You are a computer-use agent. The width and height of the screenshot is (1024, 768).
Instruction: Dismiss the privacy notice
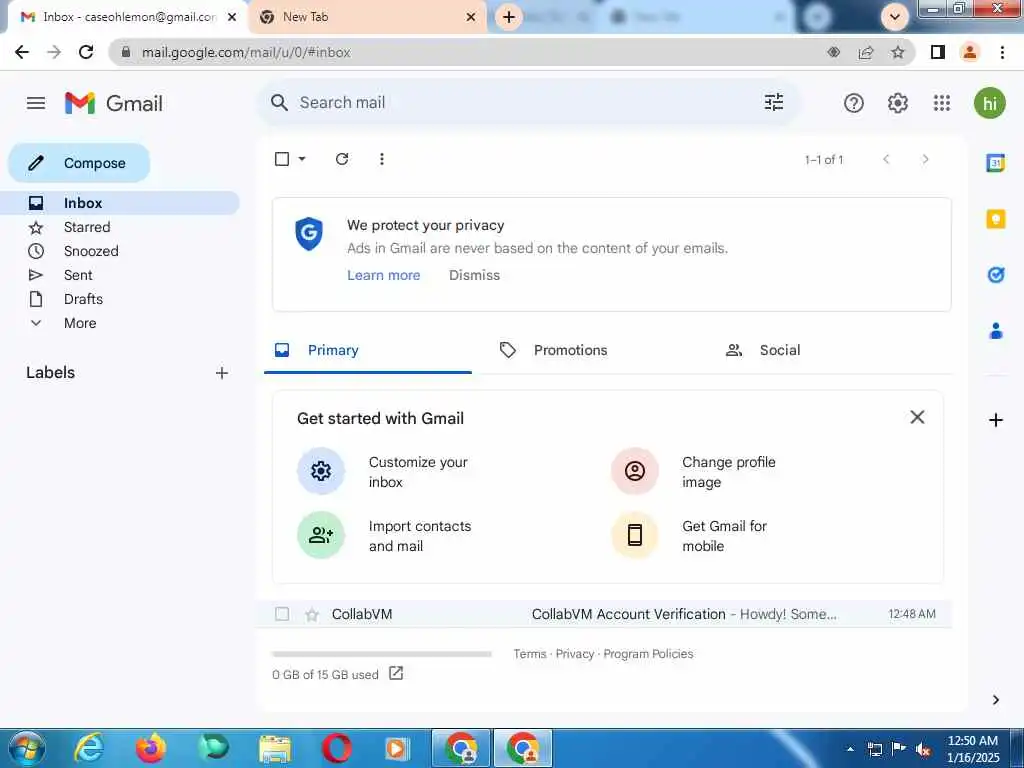[474, 276]
